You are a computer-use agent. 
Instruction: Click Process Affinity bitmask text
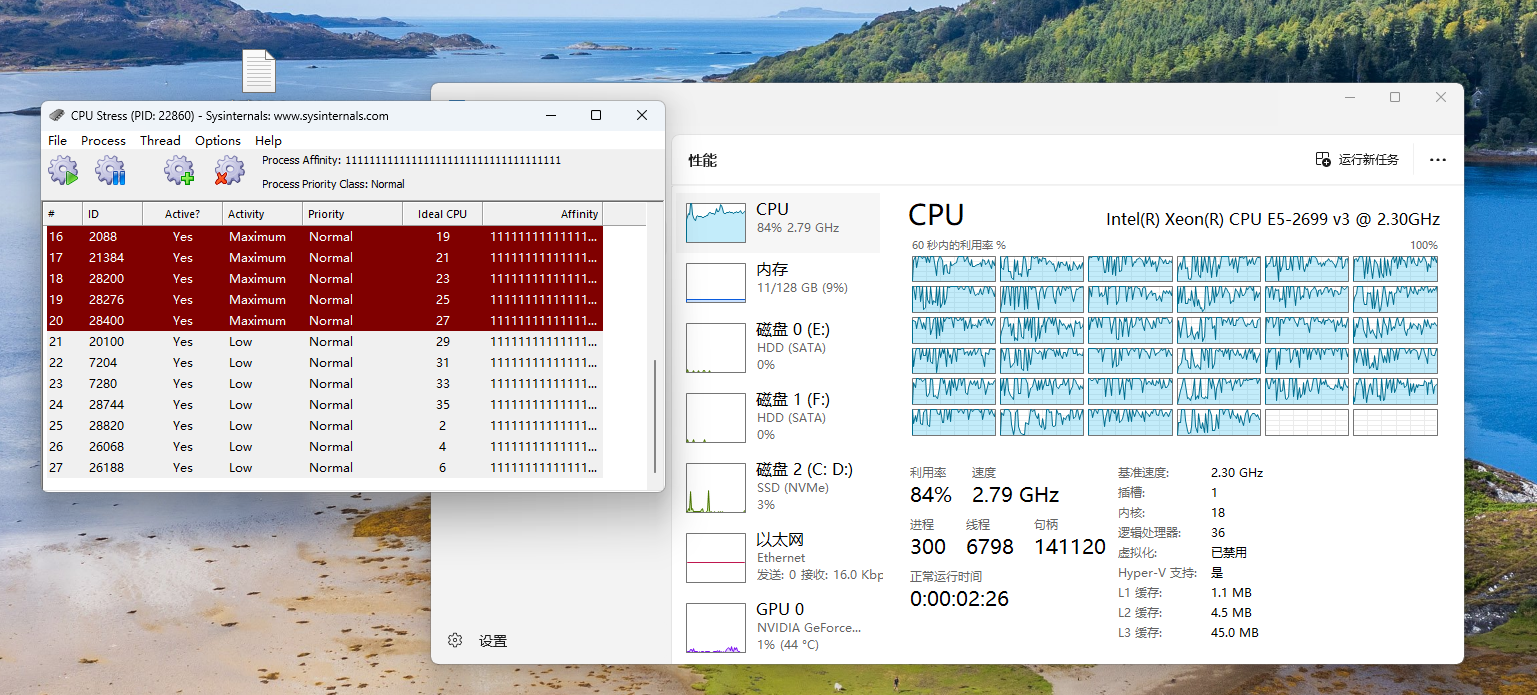(x=453, y=160)
